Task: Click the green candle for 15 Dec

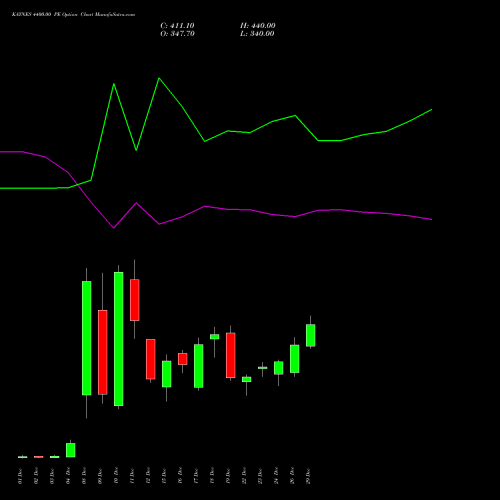Action: coord(167,374)
